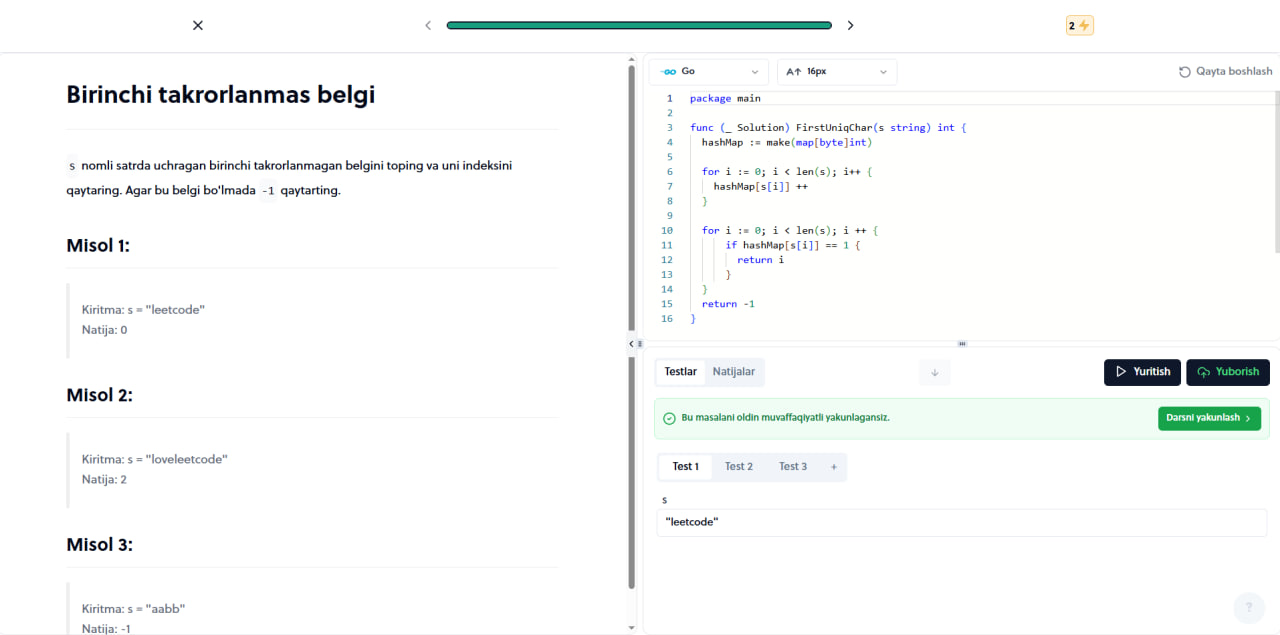
Task: Switch to the Natijalar tab
Action: pos(734,372)
